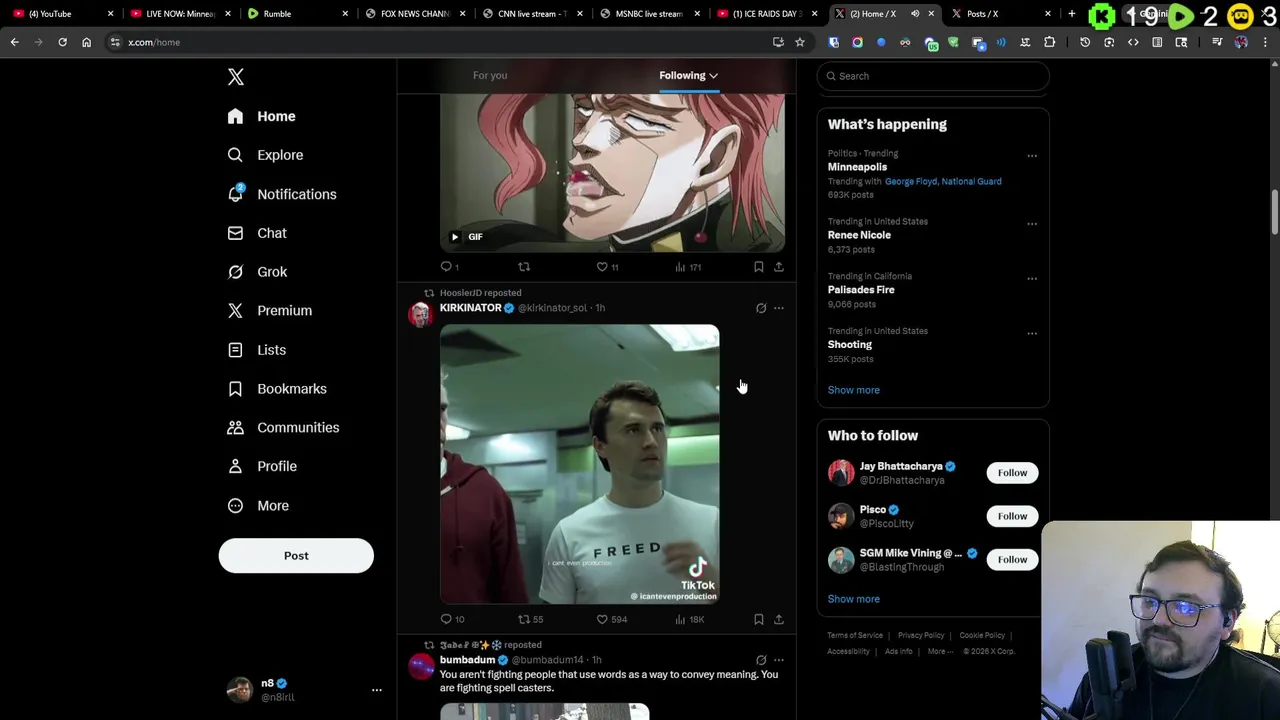Image resolution: width=1280 pixels, height=720 pixels.
Task: Play the anime GIF
Action: point(455,237)
